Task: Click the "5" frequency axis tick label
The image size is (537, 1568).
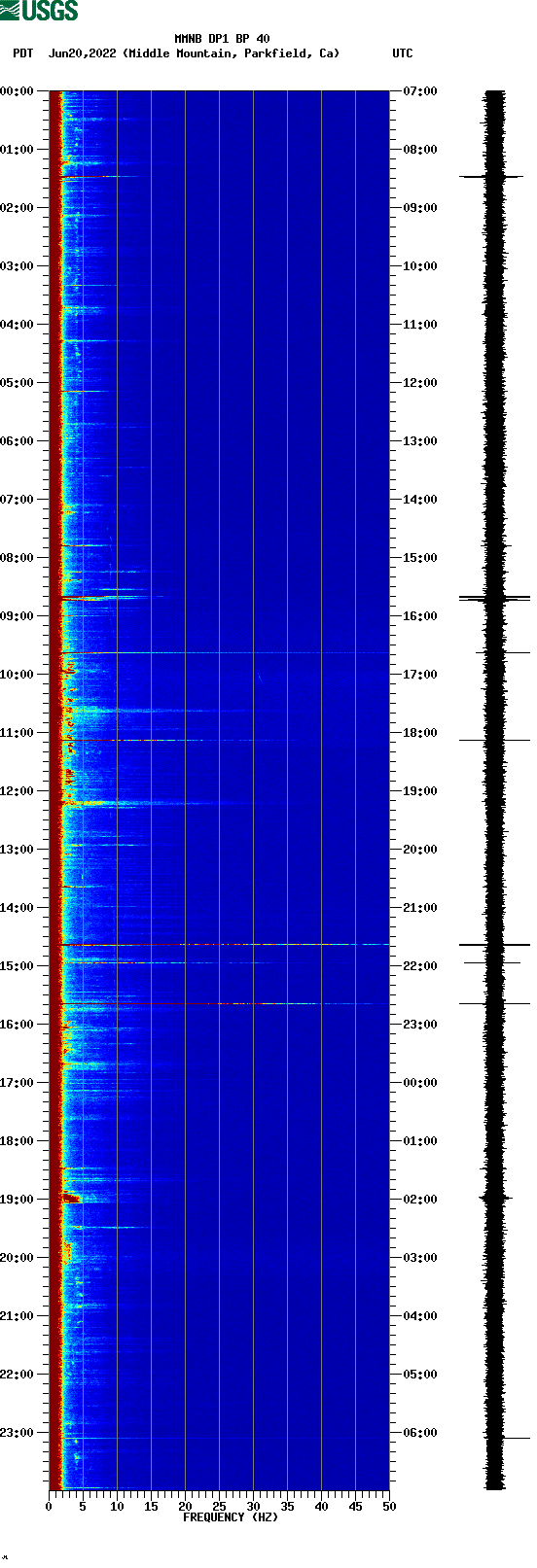Action: (83, 1507)
